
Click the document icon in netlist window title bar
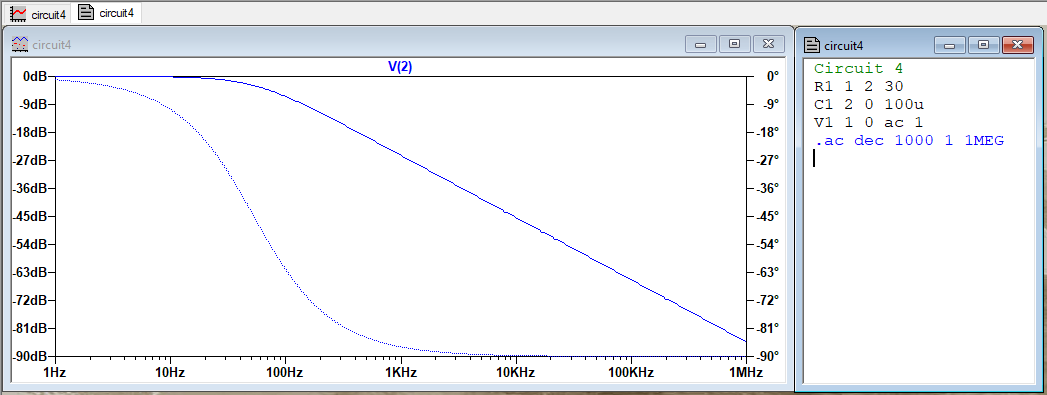(812, 45)
